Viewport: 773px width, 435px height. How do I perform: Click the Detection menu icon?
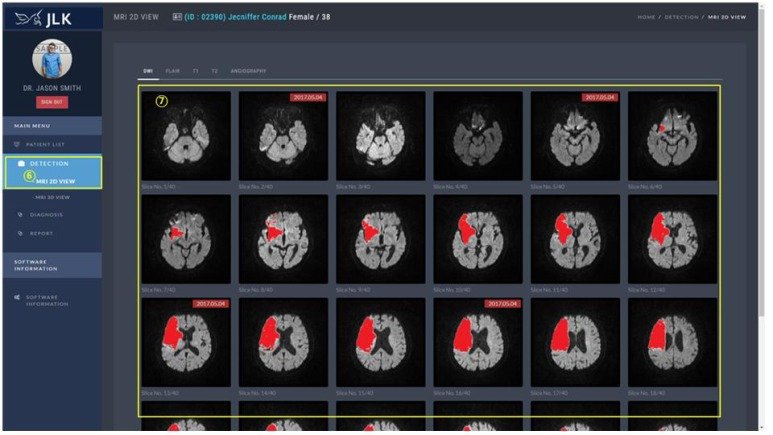tap(22, 163)
